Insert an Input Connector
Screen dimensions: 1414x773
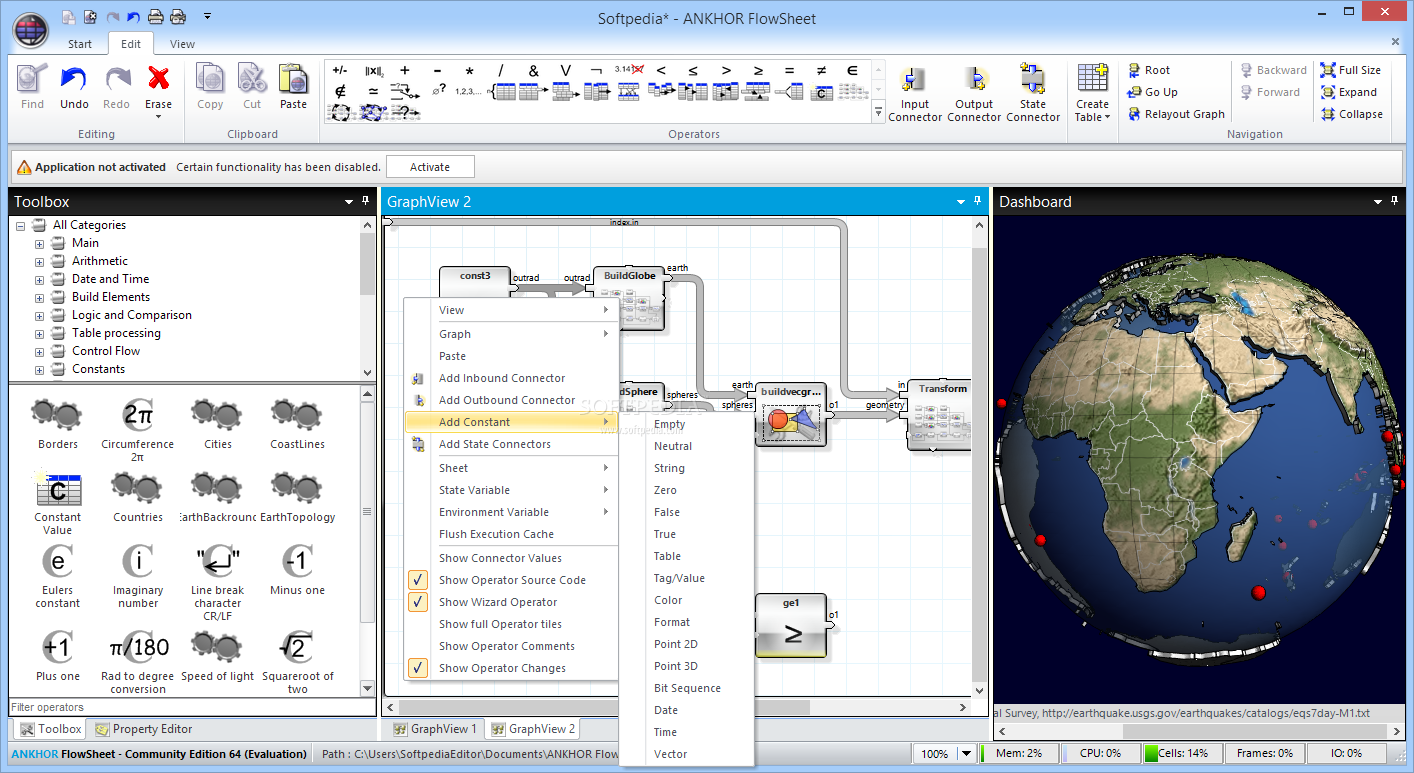pyautogui.click(x=915, y=93)
